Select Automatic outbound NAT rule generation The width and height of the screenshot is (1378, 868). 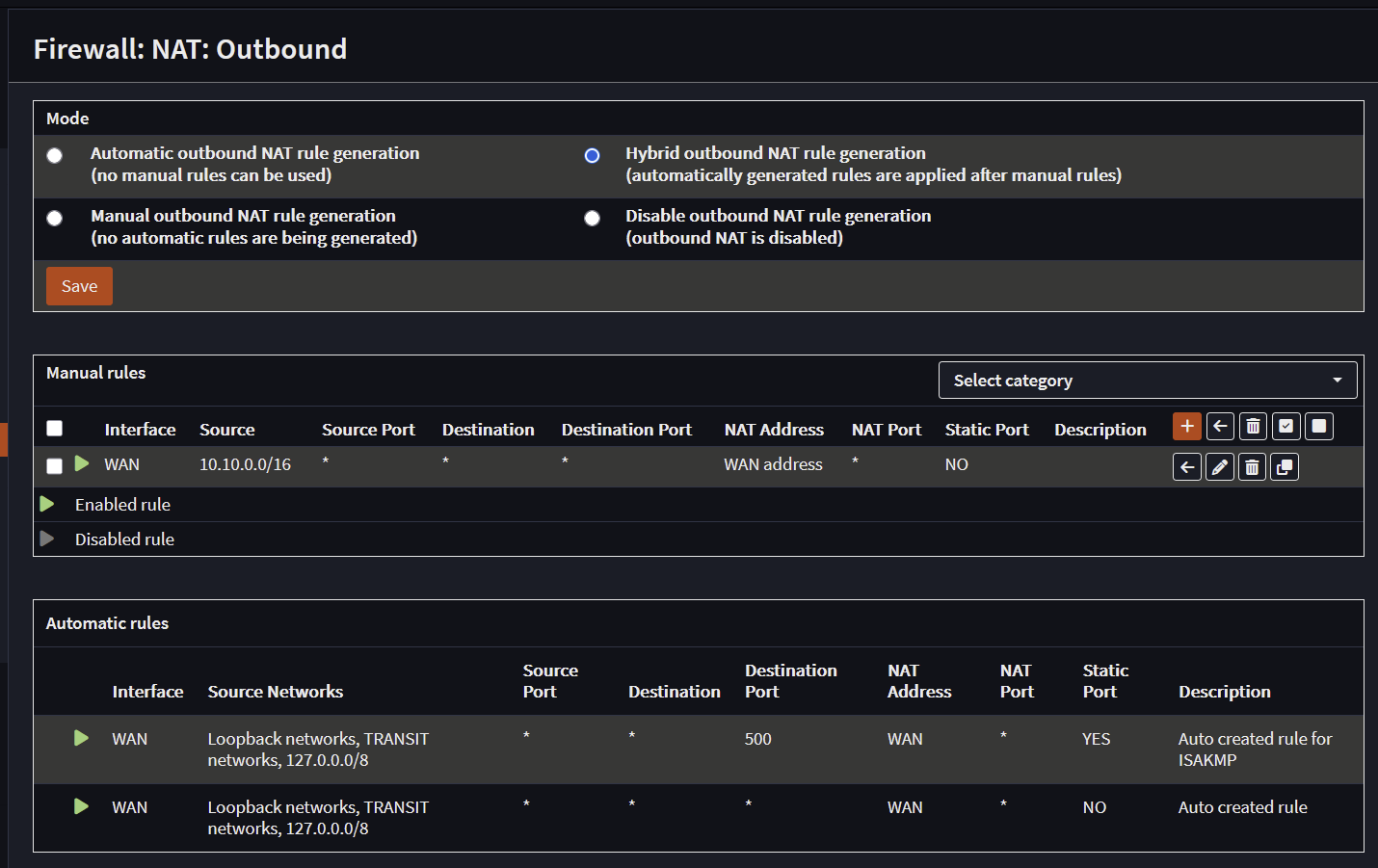pyautogui.click(x=55, y=156)
